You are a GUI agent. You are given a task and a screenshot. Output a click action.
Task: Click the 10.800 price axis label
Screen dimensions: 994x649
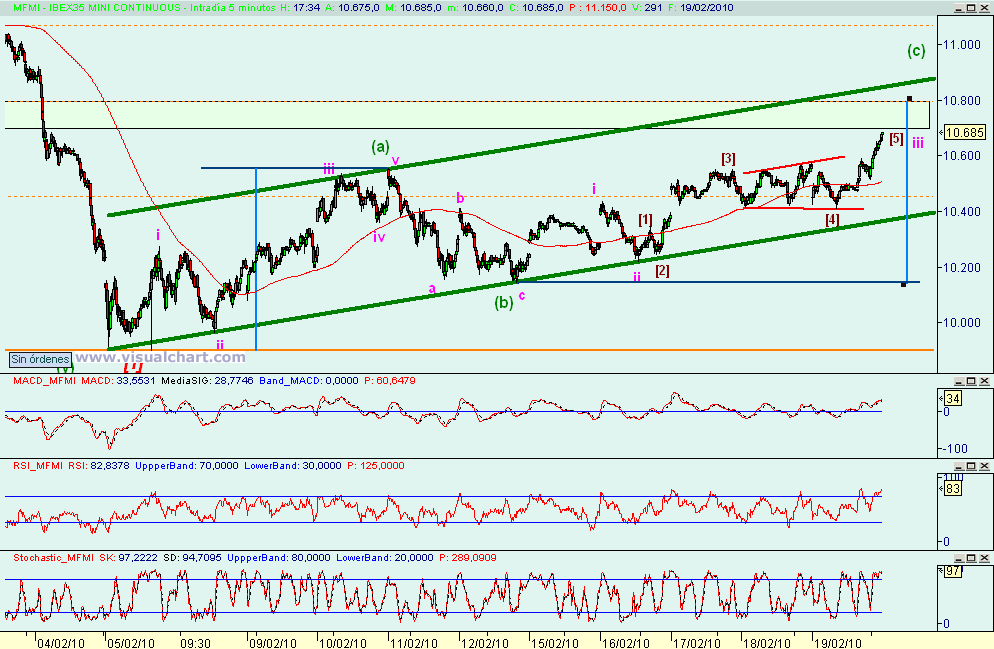(x=962, y=101)
